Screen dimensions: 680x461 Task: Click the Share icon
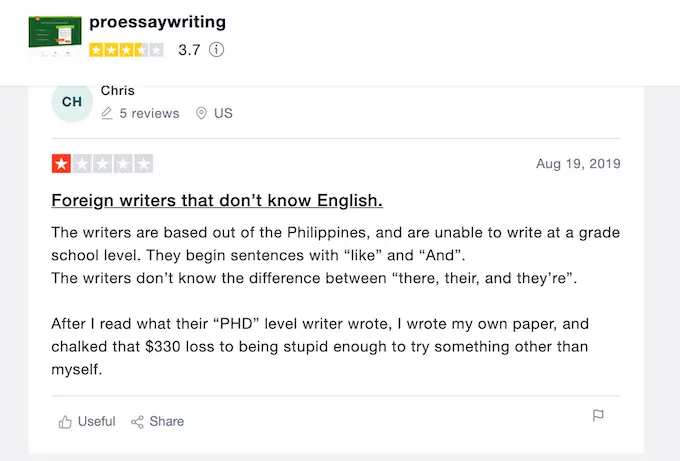point(138,422)
